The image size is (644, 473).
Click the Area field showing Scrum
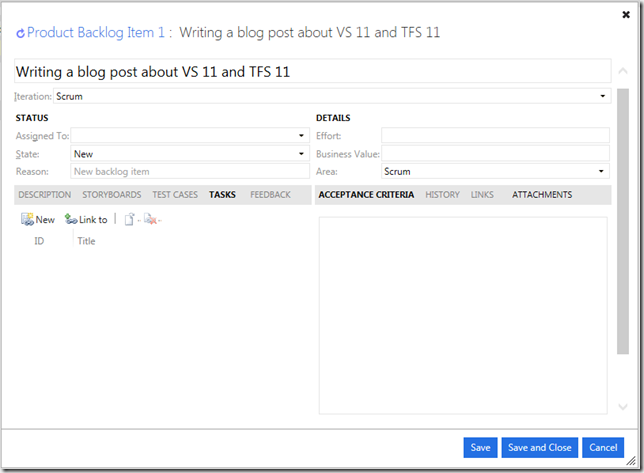click(x=495, y=171)
